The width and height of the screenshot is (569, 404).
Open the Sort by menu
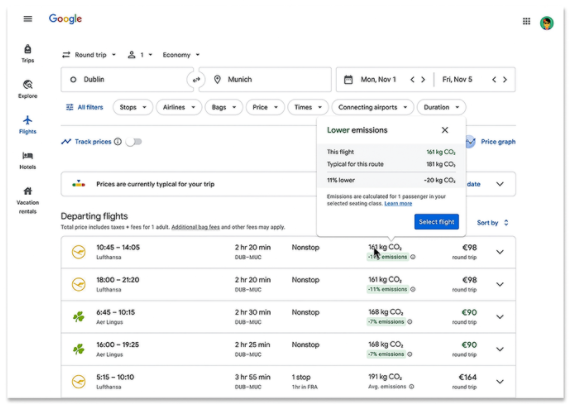(492, 223)
